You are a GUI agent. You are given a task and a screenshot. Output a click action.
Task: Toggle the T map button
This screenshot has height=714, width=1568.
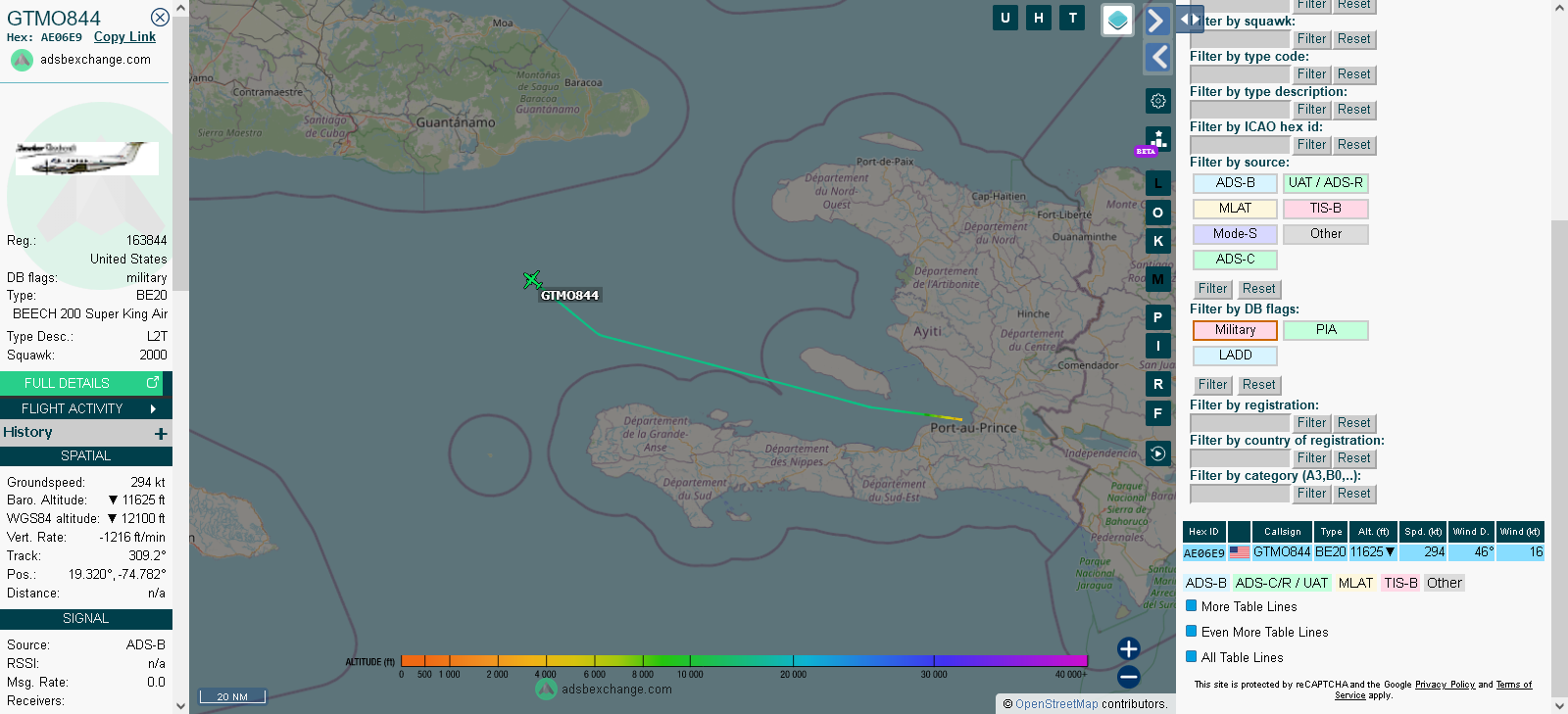pyautogui.click(x=1072, y=18)
